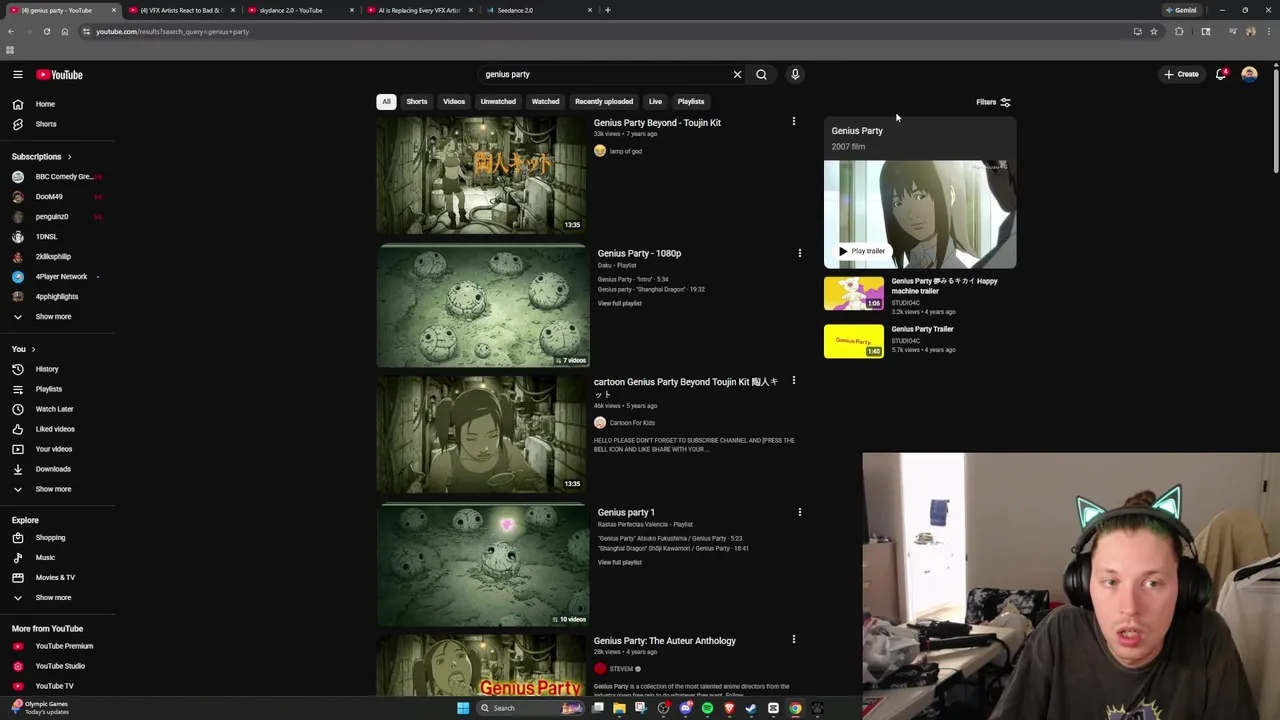Open the account avatar menu
The image size is (1280, 720).
[x=1249, y=74]
